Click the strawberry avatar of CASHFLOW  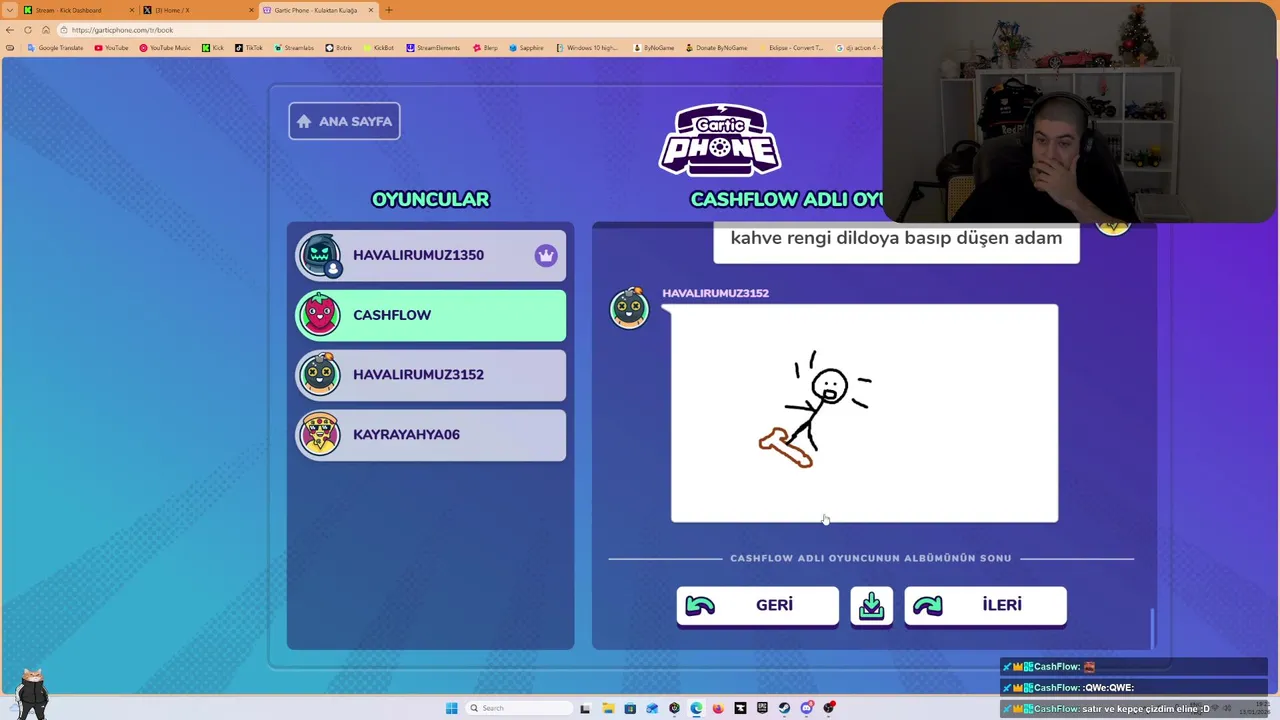[320, 315]
